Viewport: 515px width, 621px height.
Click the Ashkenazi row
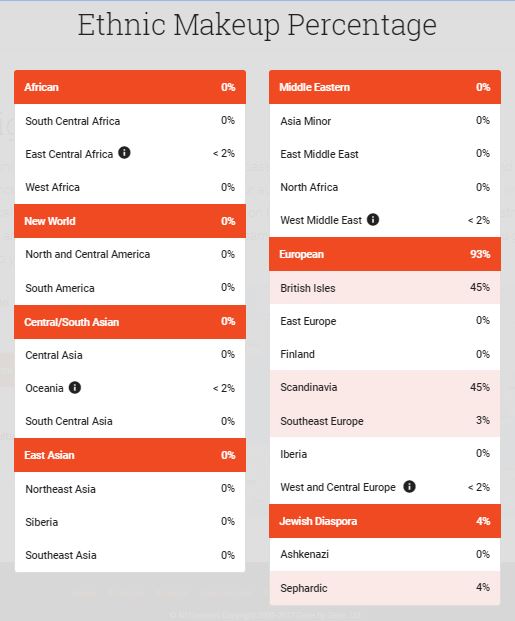(x=385, y=554)
